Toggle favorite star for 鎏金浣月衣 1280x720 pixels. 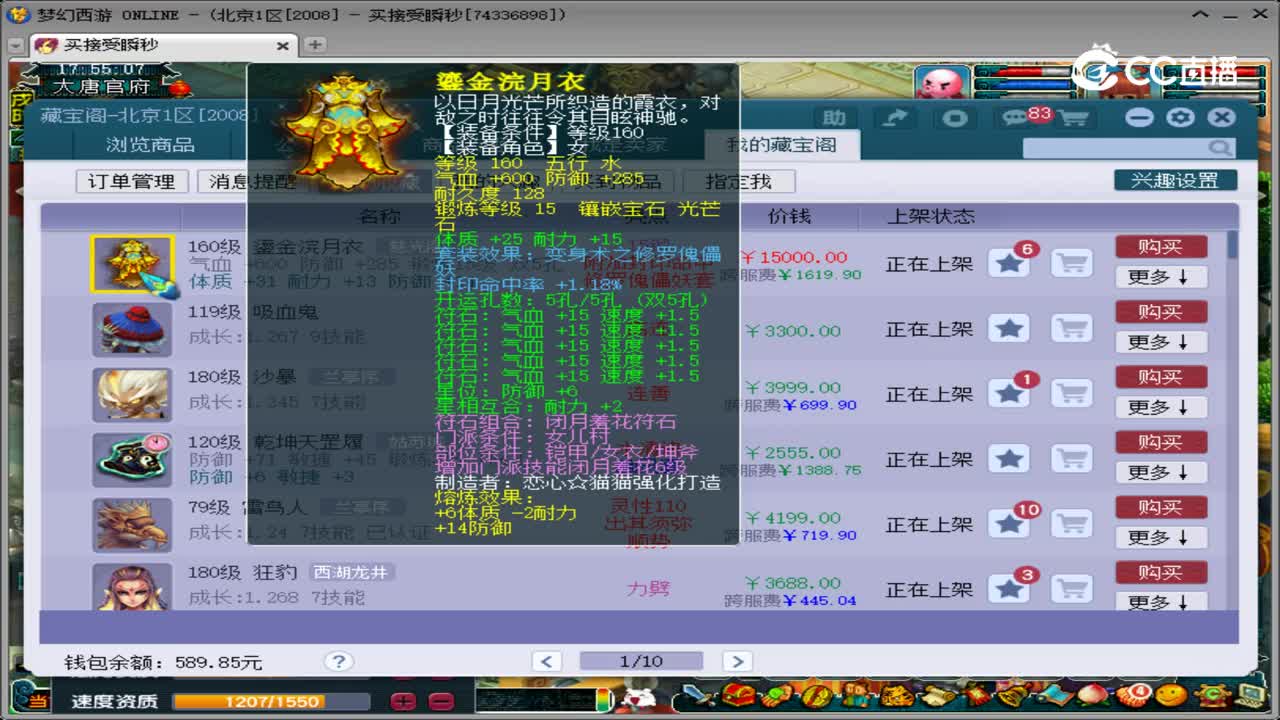coord(1009,263)
